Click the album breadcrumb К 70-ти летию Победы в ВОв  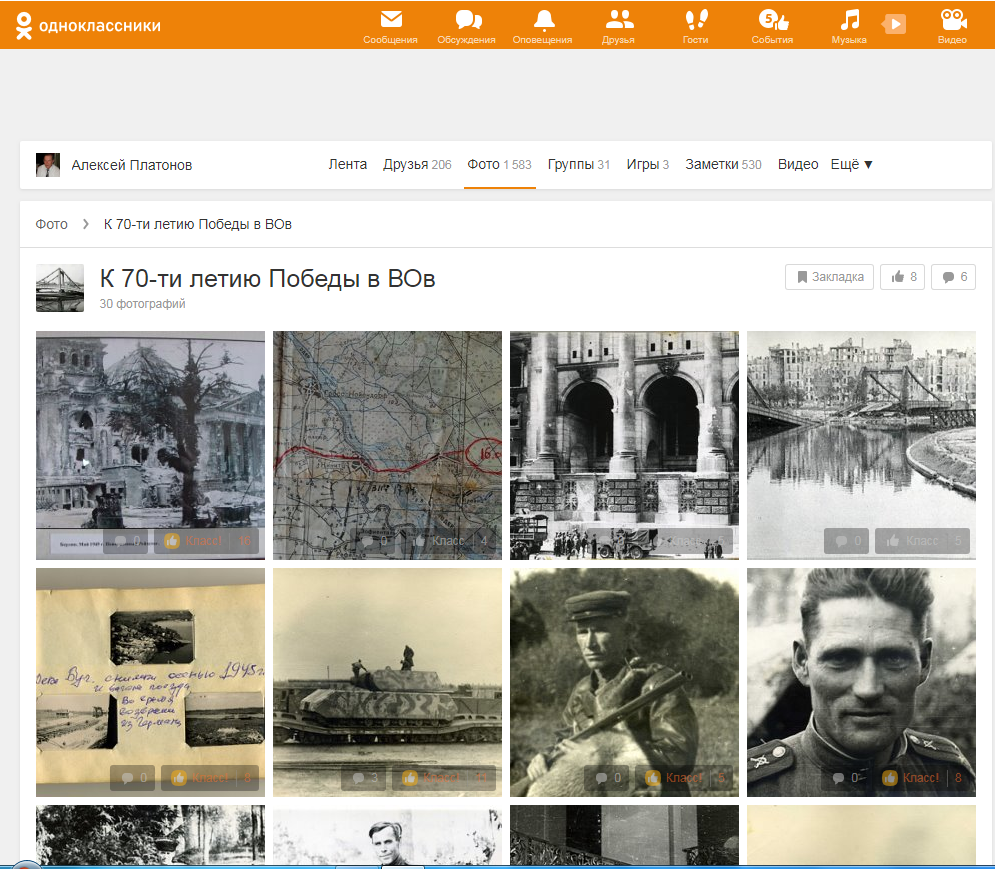click(197, 224)
